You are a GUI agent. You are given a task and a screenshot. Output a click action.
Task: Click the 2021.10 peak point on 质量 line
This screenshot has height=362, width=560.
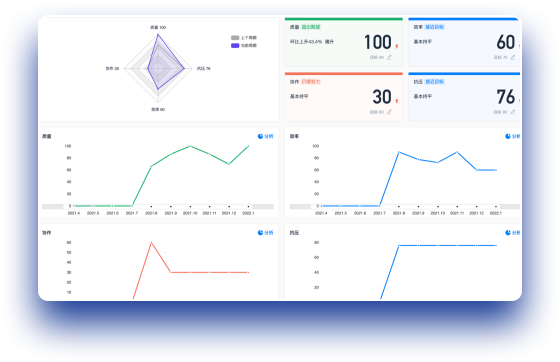point(190,146)
